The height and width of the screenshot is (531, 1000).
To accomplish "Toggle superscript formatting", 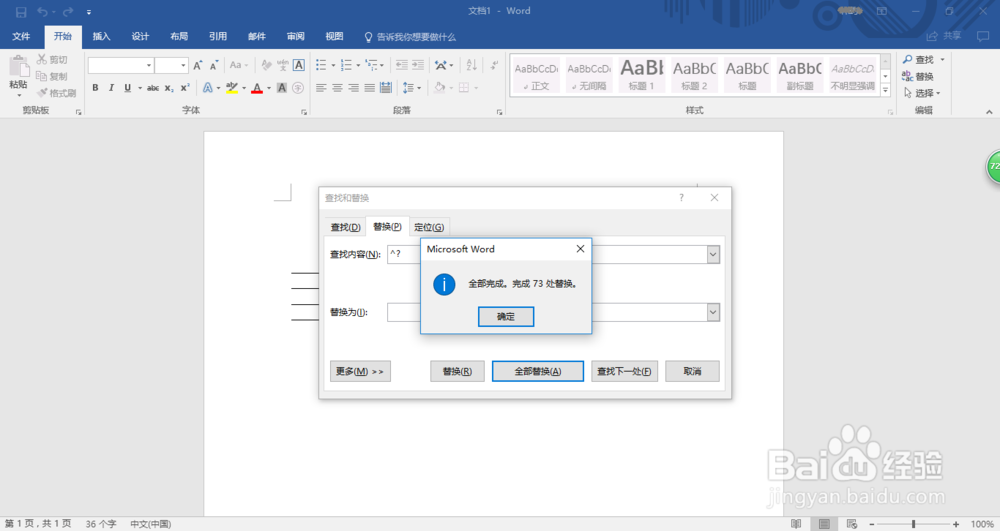I will pos(185,88).
